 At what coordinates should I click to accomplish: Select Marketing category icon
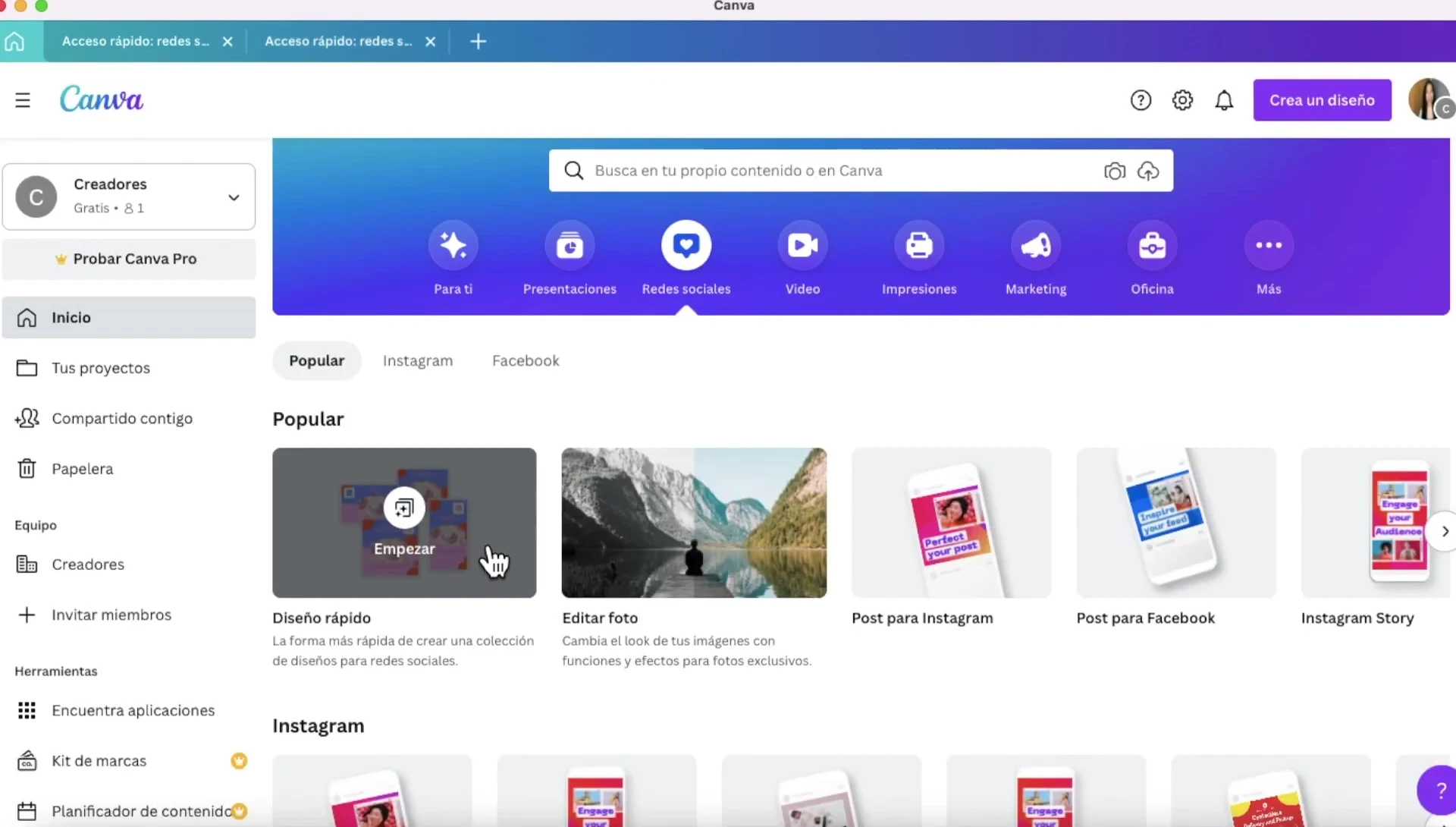tap(1036, 245)
